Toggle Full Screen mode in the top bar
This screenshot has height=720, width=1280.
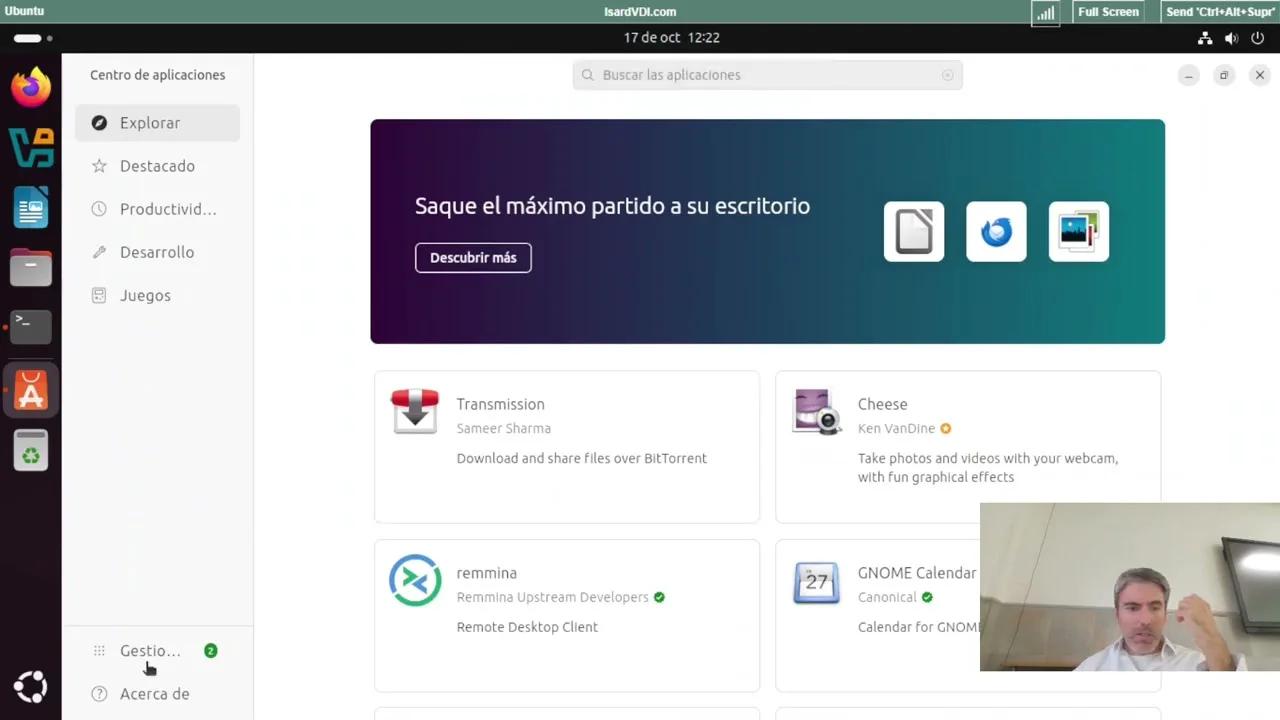(1108, 11)
